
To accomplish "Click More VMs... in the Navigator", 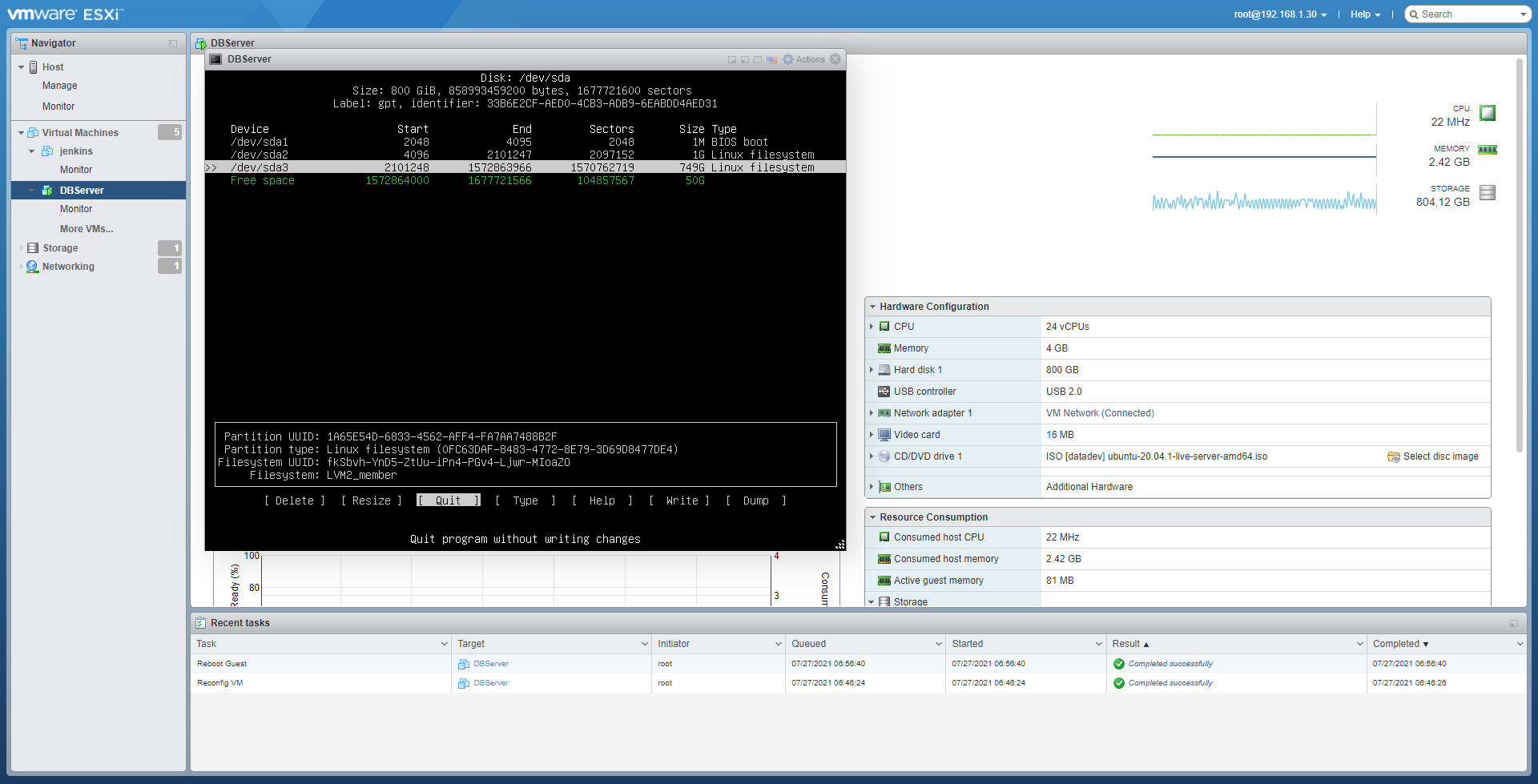I will (x=87, y=229).
